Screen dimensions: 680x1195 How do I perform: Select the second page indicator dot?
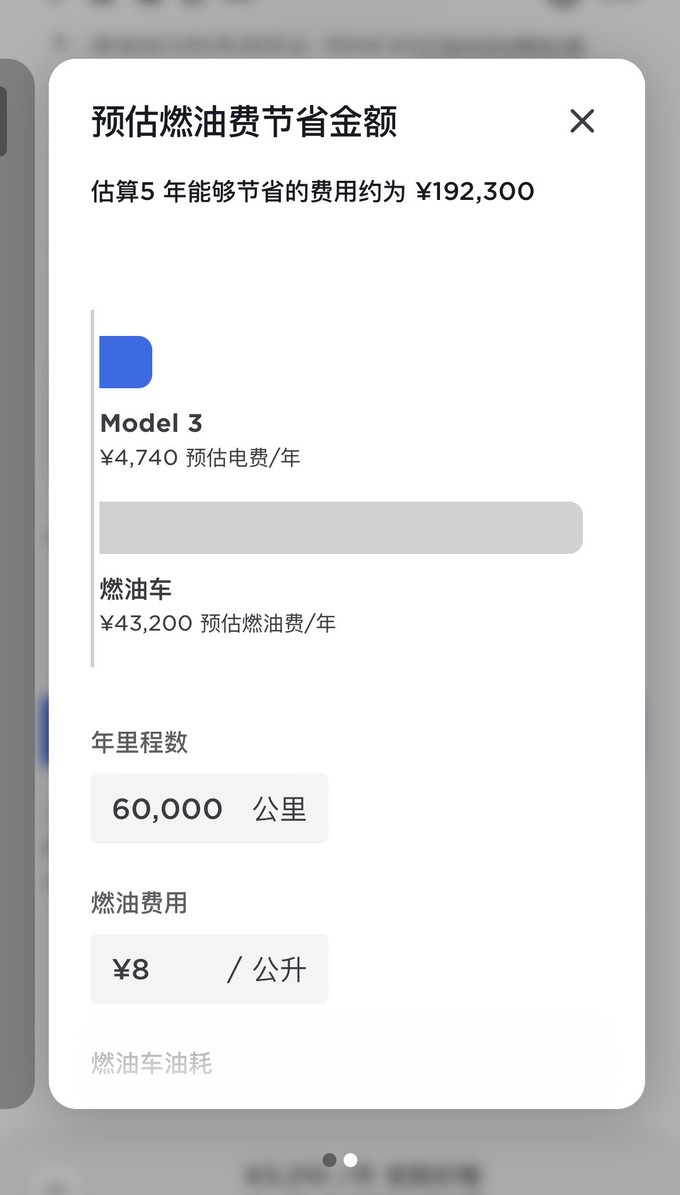(350, 1160)
